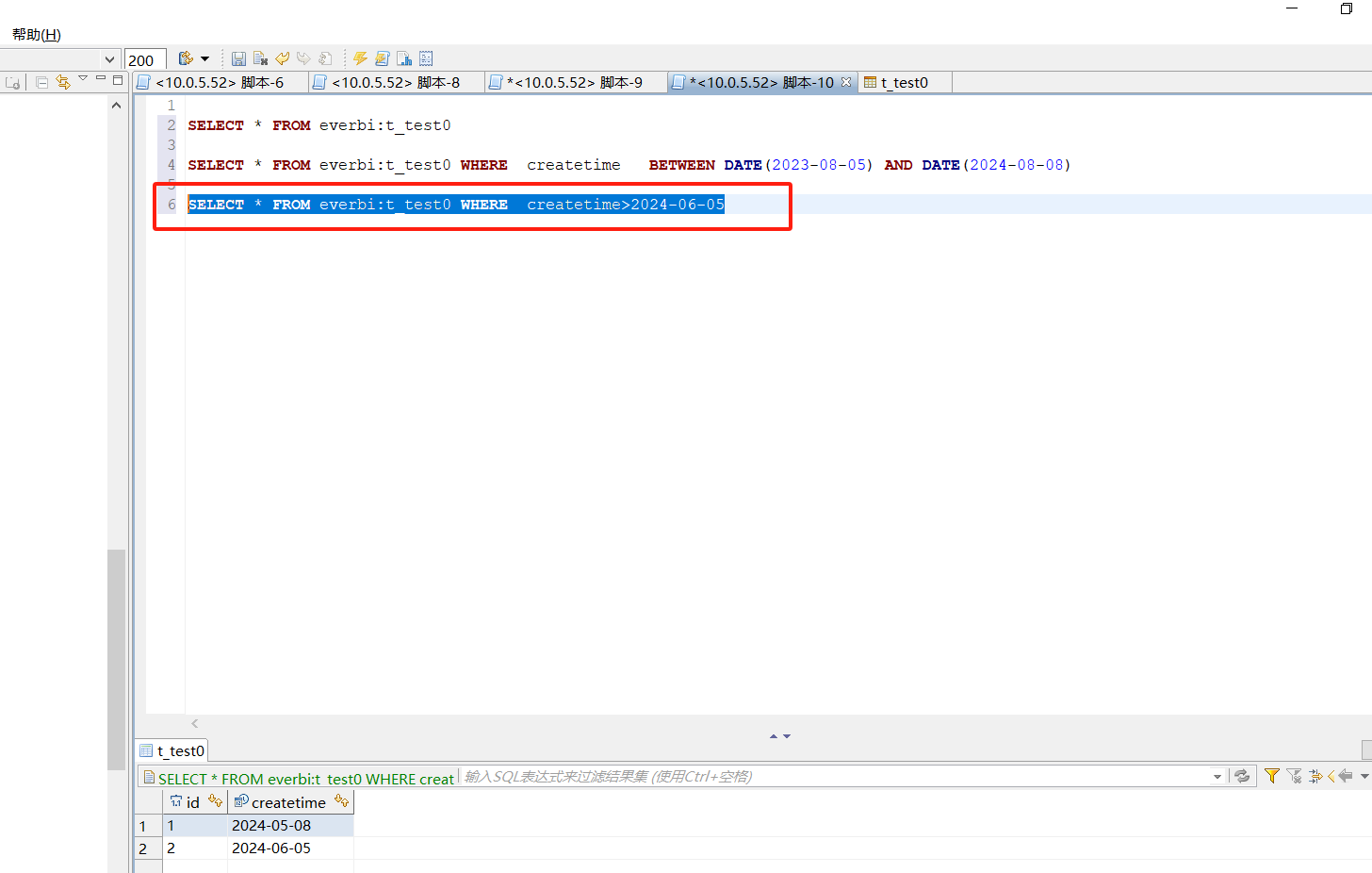Click the format SQL toolbar icon
1372x873 pixels.
tap(426, 58)
